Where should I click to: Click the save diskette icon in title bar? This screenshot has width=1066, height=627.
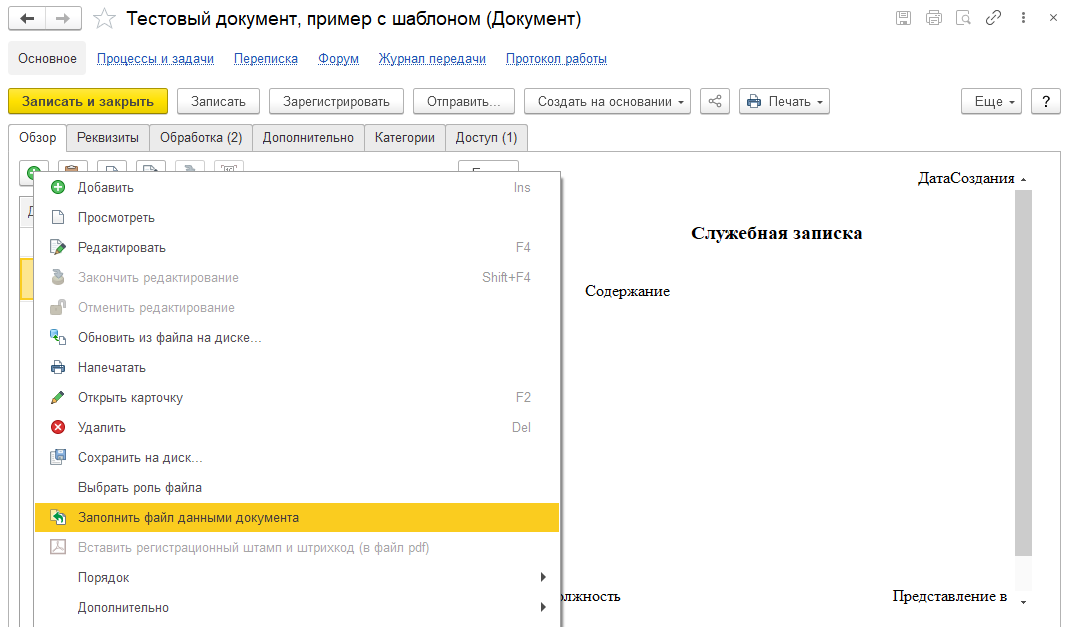pos(903,18)
